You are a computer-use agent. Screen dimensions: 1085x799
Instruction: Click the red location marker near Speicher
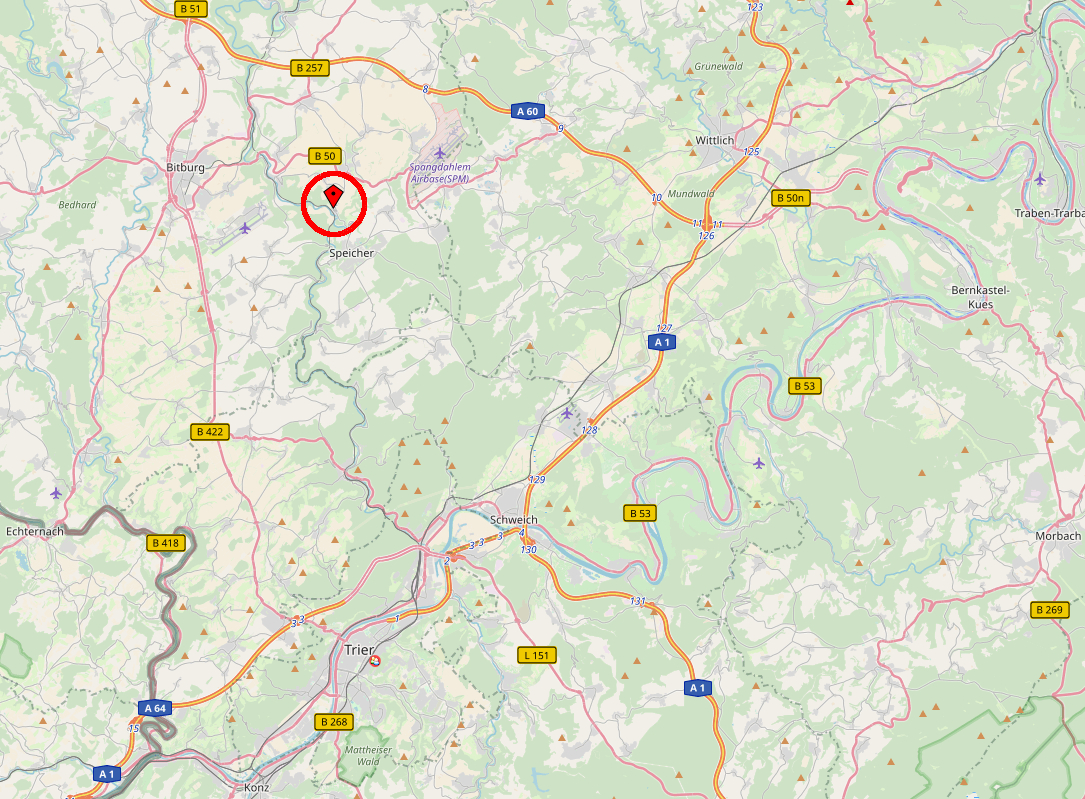[x=334, y=196]
